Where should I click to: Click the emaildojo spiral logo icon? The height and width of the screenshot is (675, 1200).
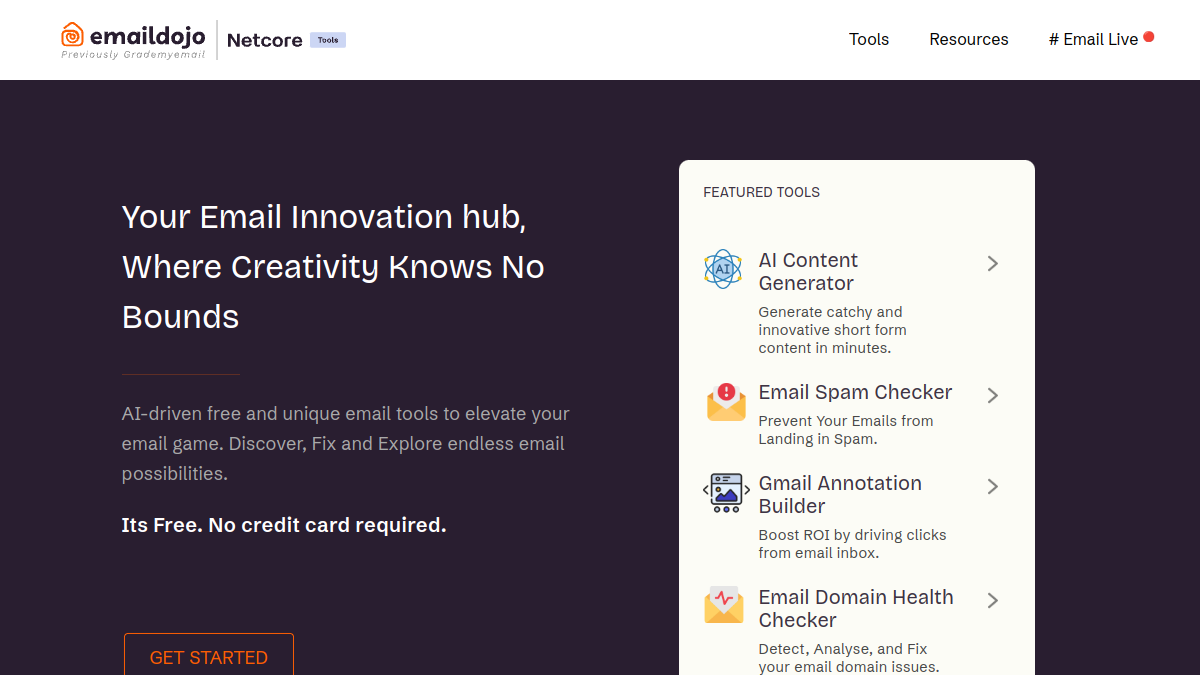[73, 35]
